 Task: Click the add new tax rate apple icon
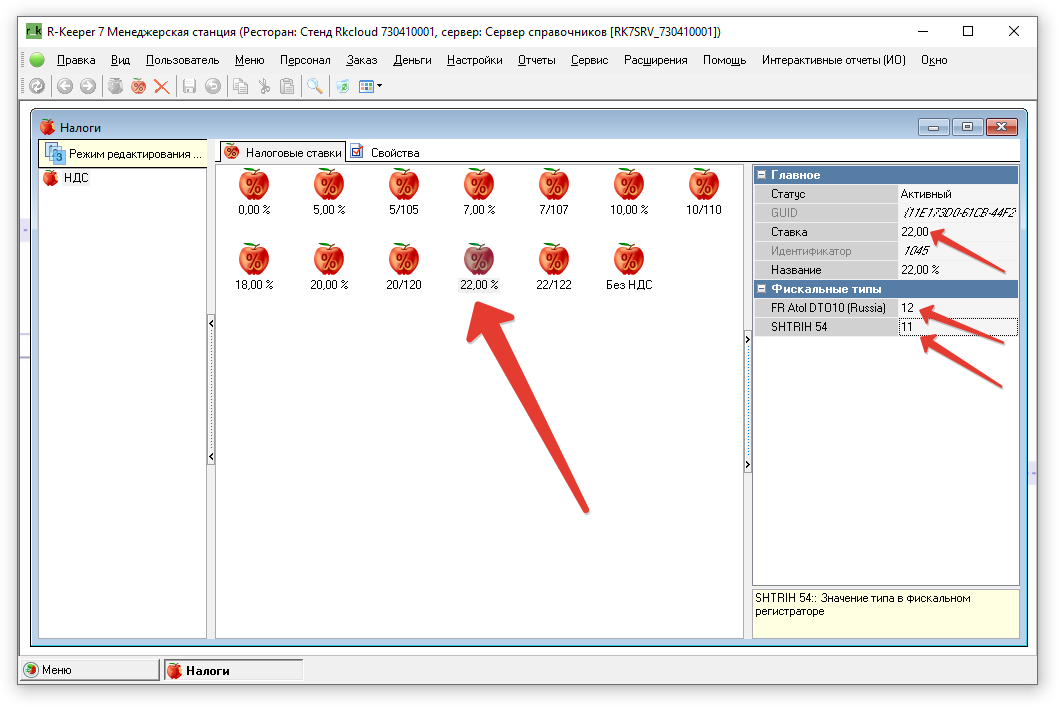pos(138,87)
